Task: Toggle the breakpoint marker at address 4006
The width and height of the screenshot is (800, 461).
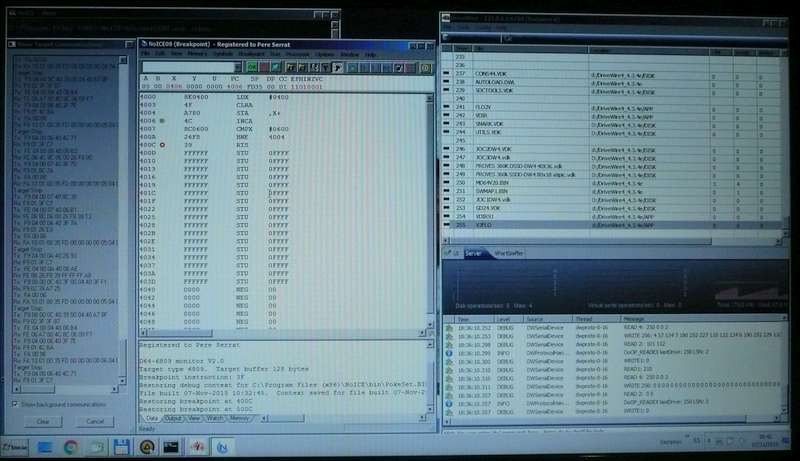Action: click(162, 119)
